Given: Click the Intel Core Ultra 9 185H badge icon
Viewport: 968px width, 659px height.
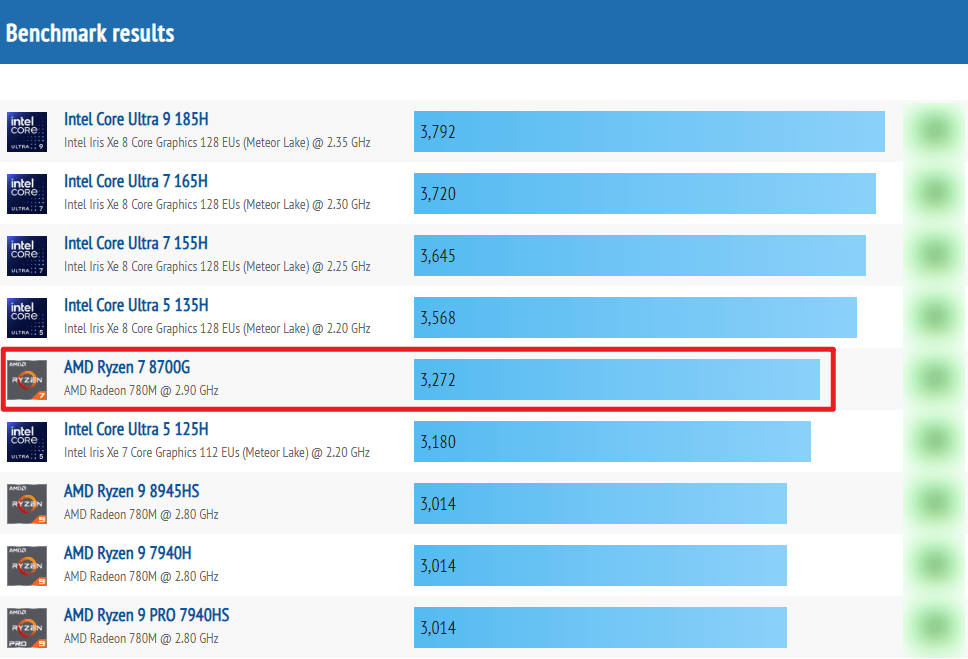Looking at the screenshot, I should (x=27, y=131).
